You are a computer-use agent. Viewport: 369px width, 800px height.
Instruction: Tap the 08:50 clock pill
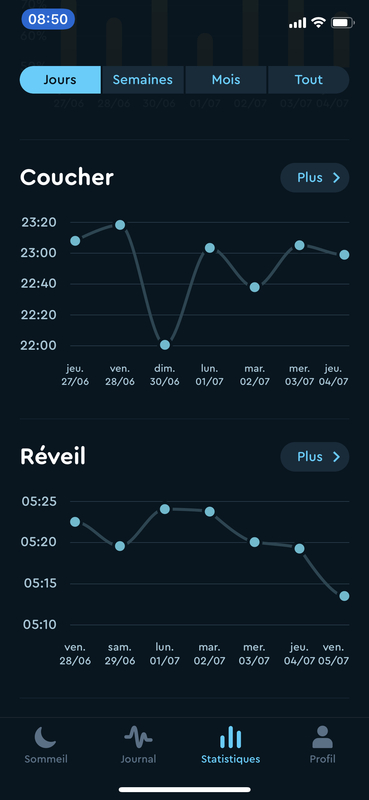click(x=48, y=19)
